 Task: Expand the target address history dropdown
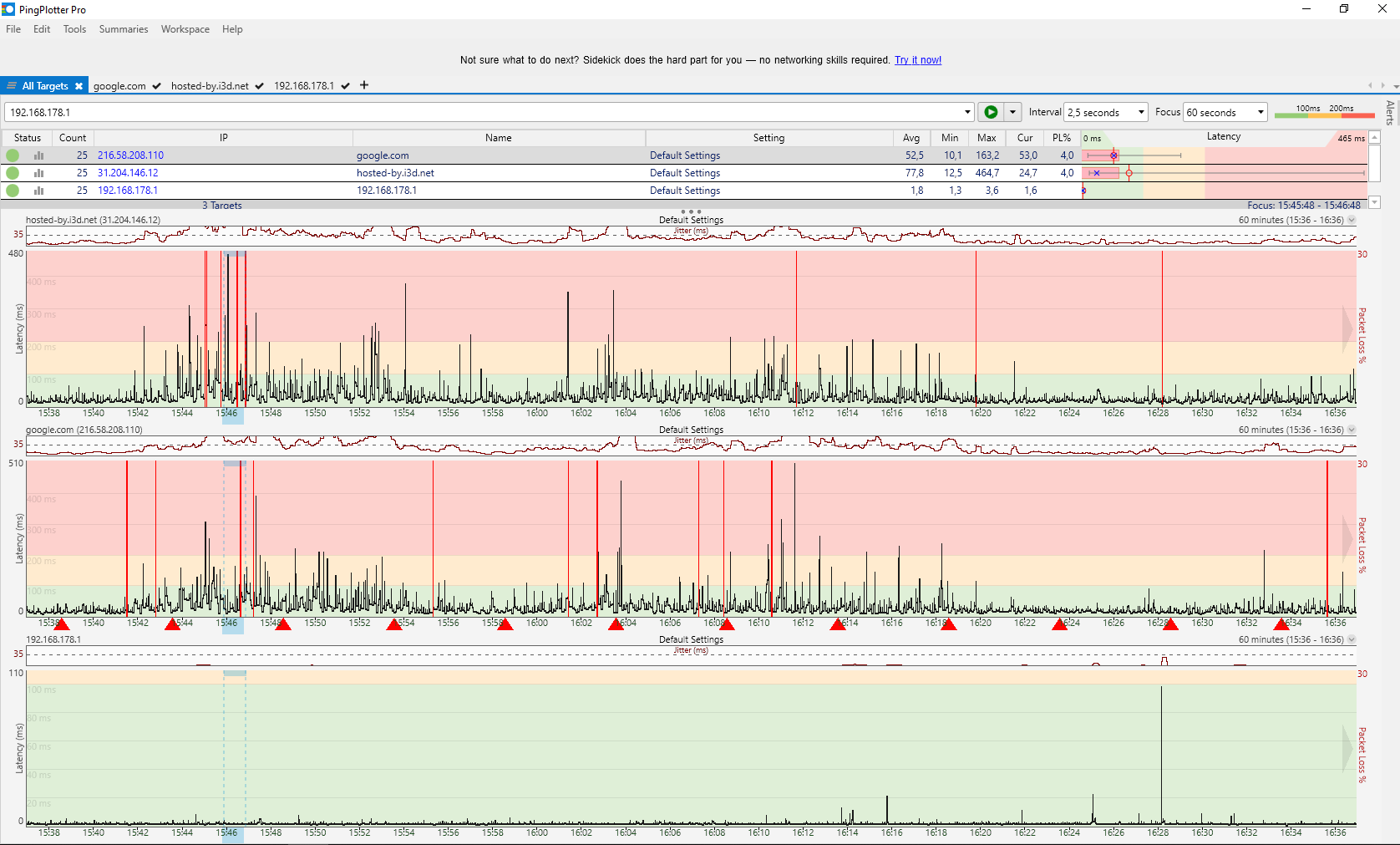[967, 112]
